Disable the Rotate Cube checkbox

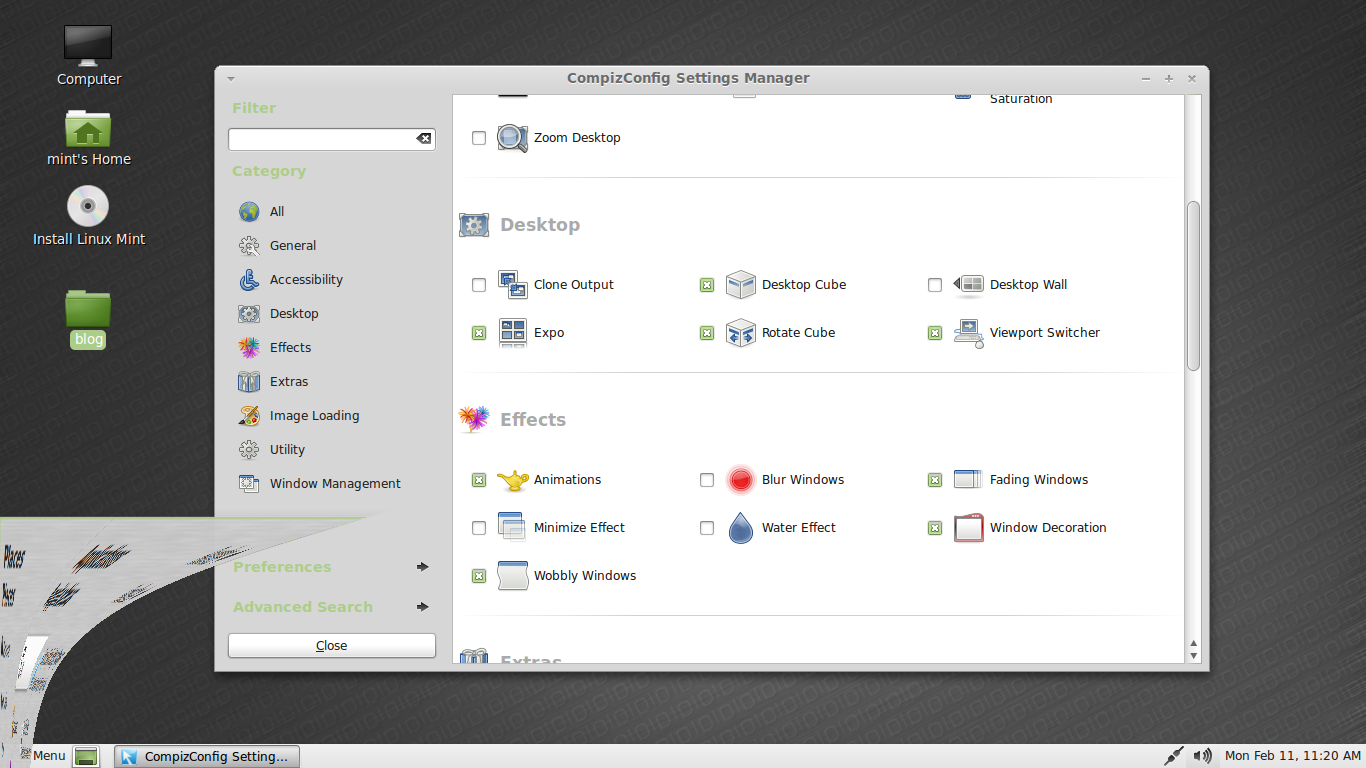707,333
